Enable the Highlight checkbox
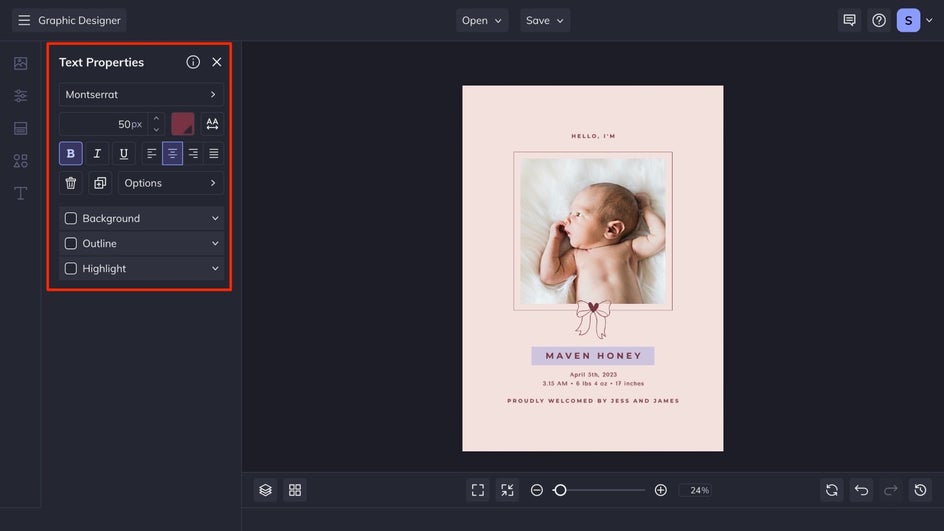Viewport: 944px width, 531px height. (70, 269)
